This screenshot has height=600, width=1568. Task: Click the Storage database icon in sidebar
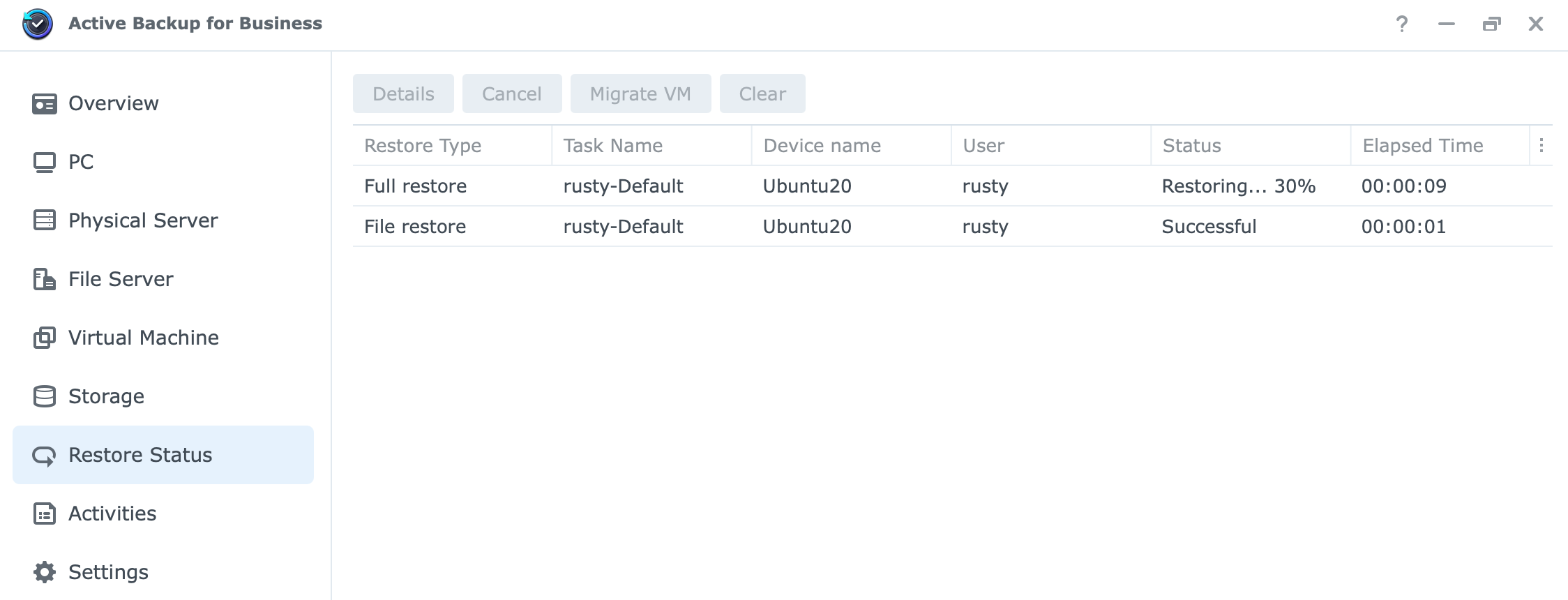point(45,396)
